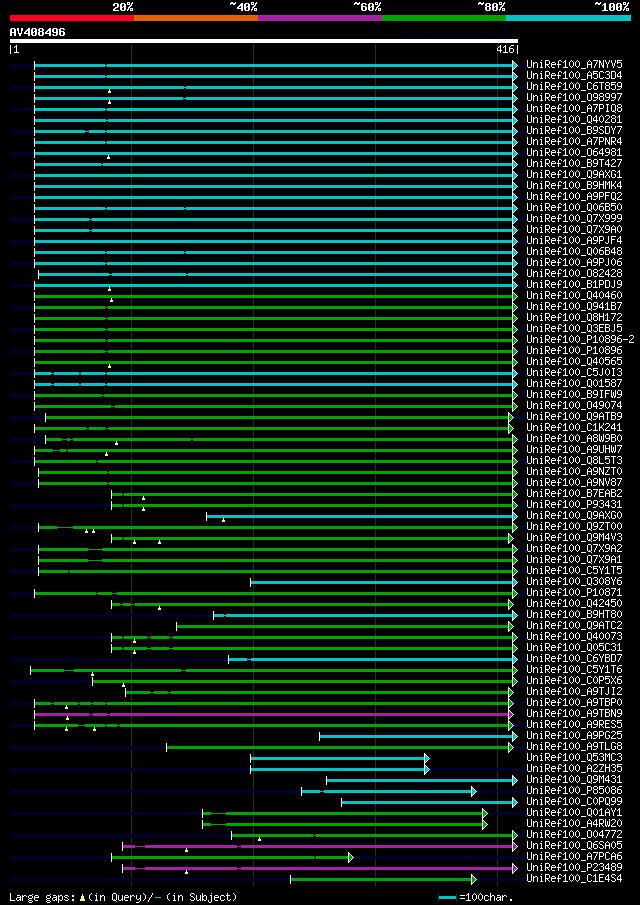The height and width of the screenshot is (905, 640).
Task: Click the cyan 100char scale bar legend
Action: (x=448, y=897)
